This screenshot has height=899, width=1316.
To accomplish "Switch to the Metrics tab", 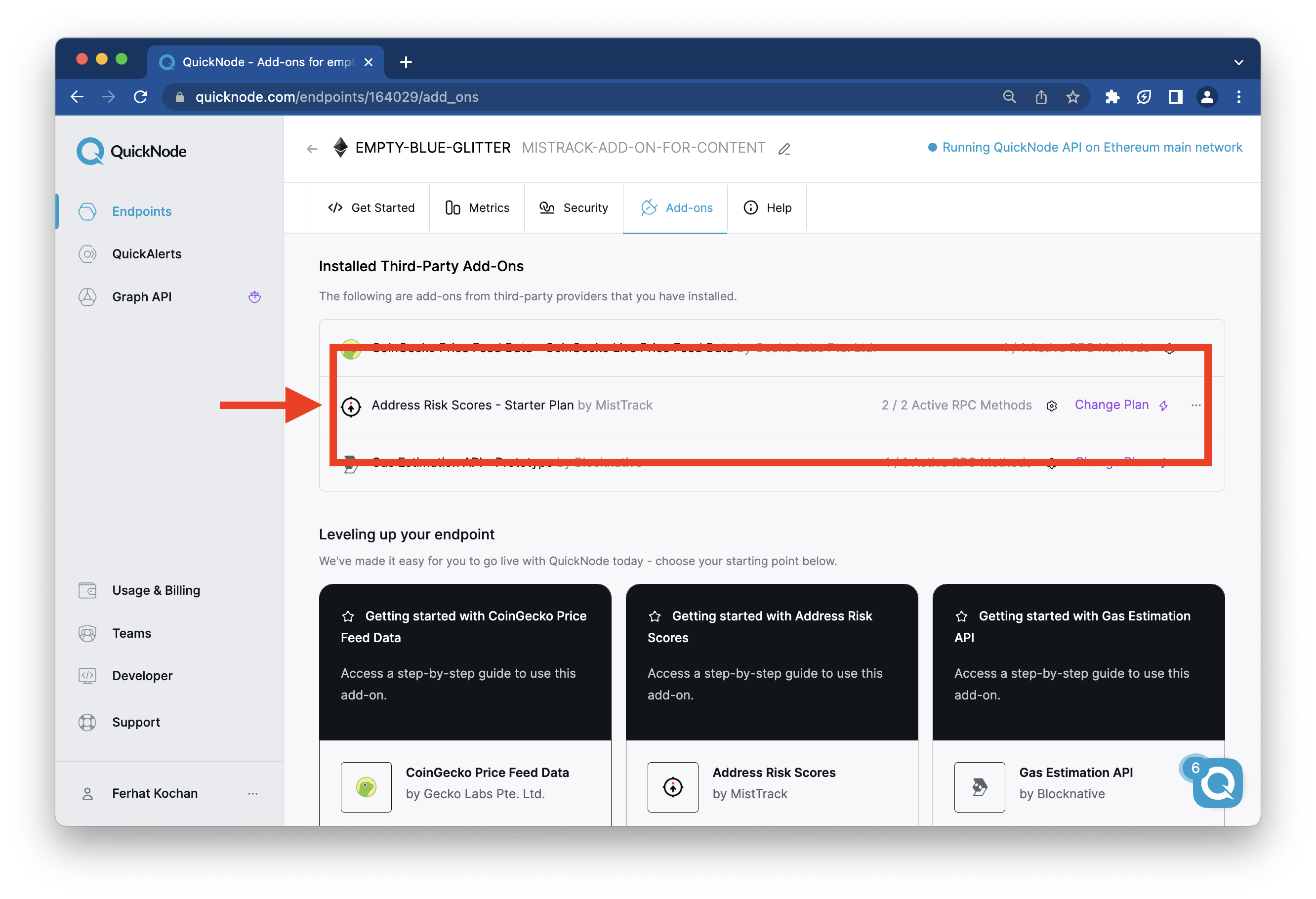I will [x=477, y=208].
